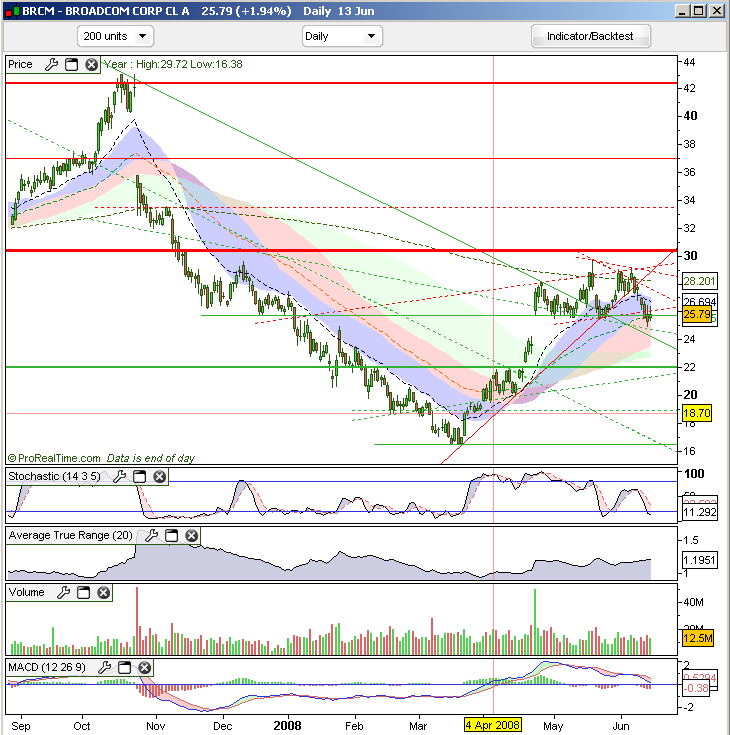Minimize the BRCM chart window

pyautogui.click(x=682, y=11)
